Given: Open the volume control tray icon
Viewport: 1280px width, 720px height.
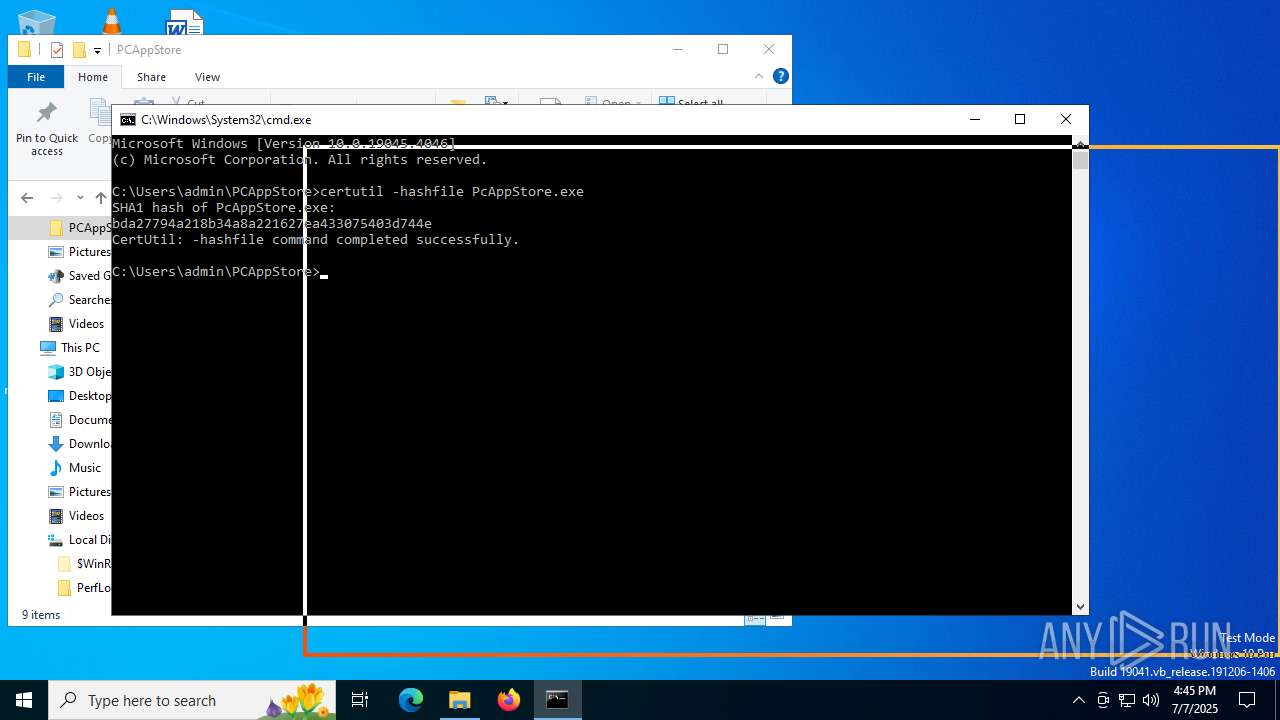Looking at the screenshot, I should click(1151, 700).
